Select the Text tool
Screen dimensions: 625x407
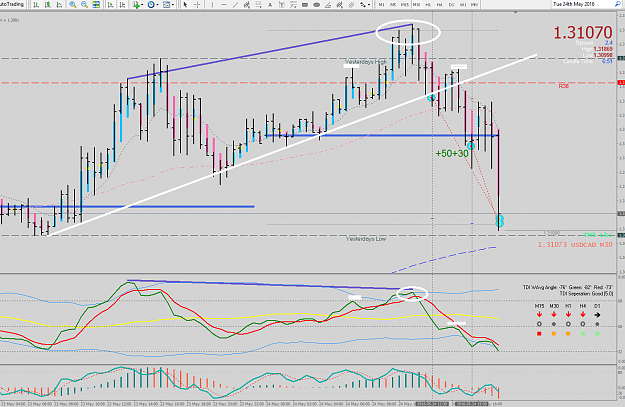click(x=270, y=5)
